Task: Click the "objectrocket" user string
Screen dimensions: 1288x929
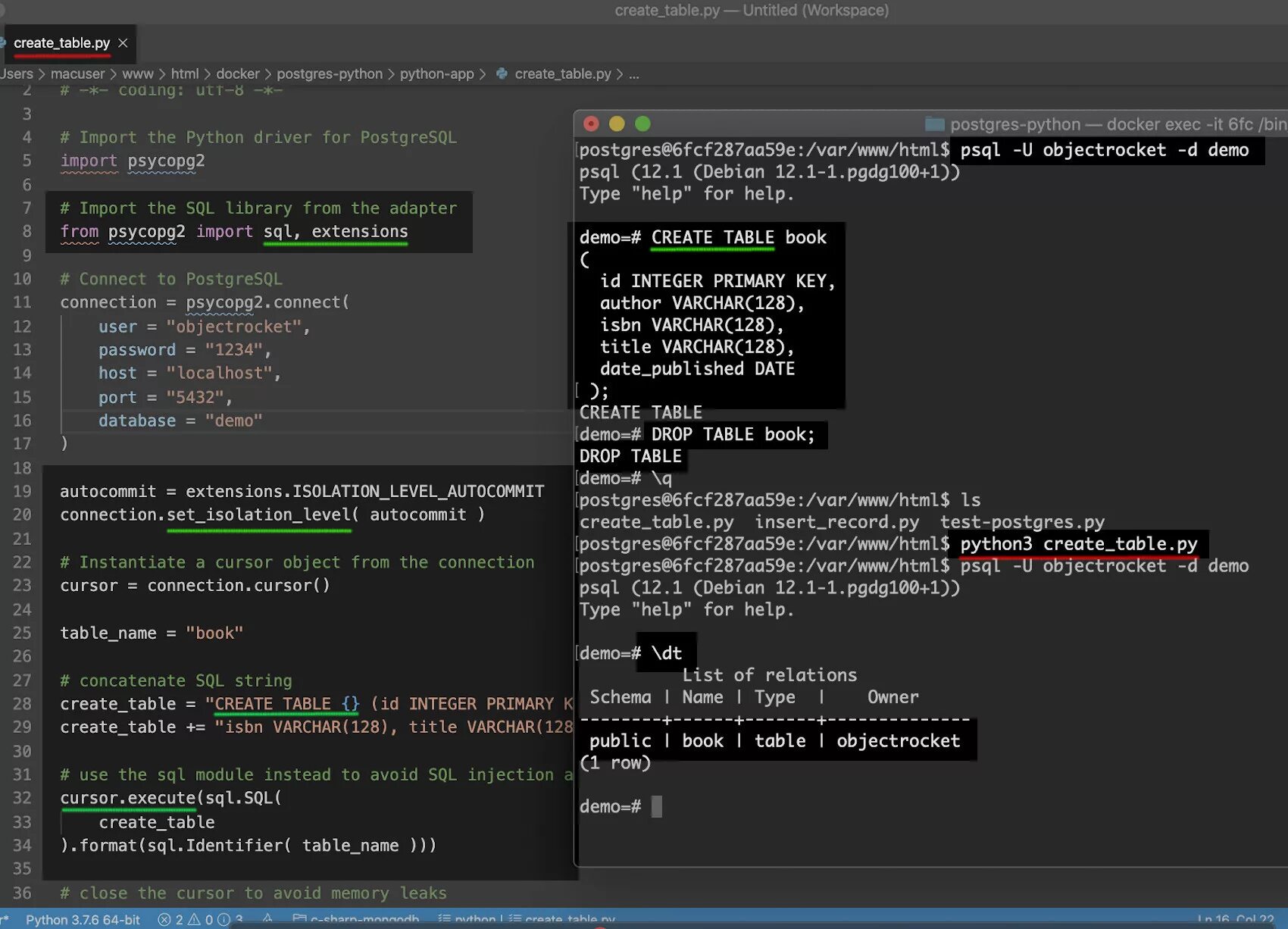Action: coord(233,327)
